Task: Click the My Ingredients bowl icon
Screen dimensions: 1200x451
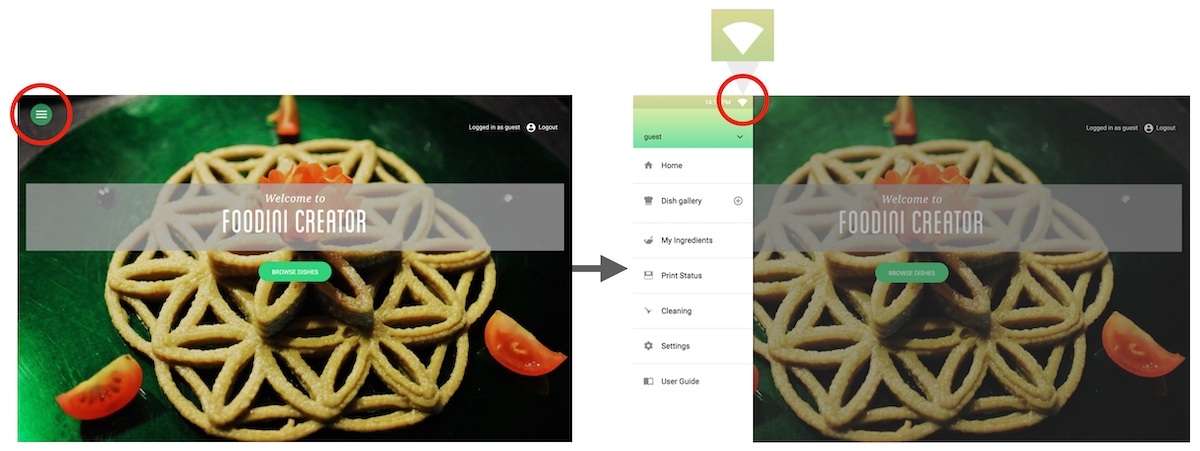Action: point(648,240)
